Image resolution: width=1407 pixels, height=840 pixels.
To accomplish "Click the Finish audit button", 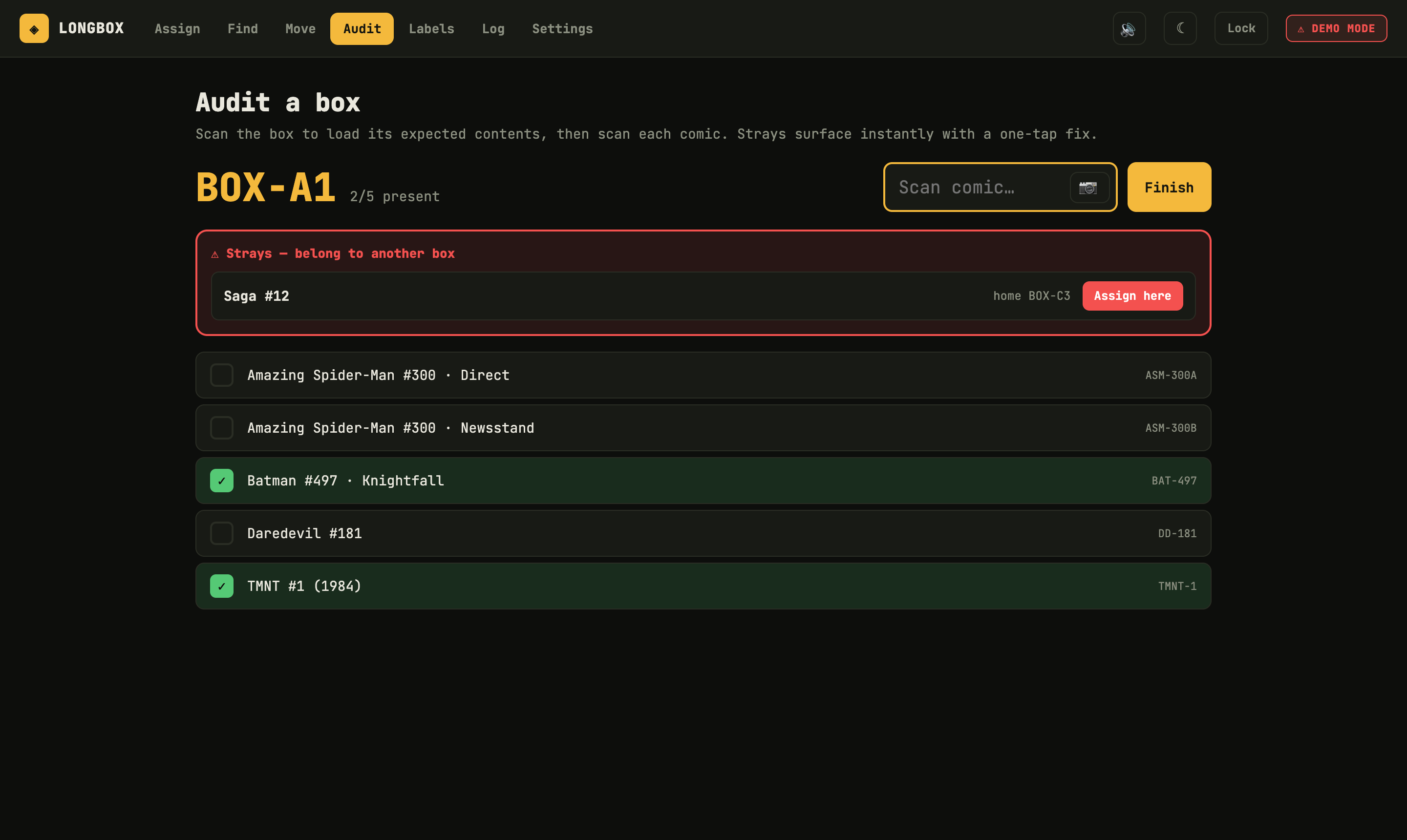I will coord(1169,188).
